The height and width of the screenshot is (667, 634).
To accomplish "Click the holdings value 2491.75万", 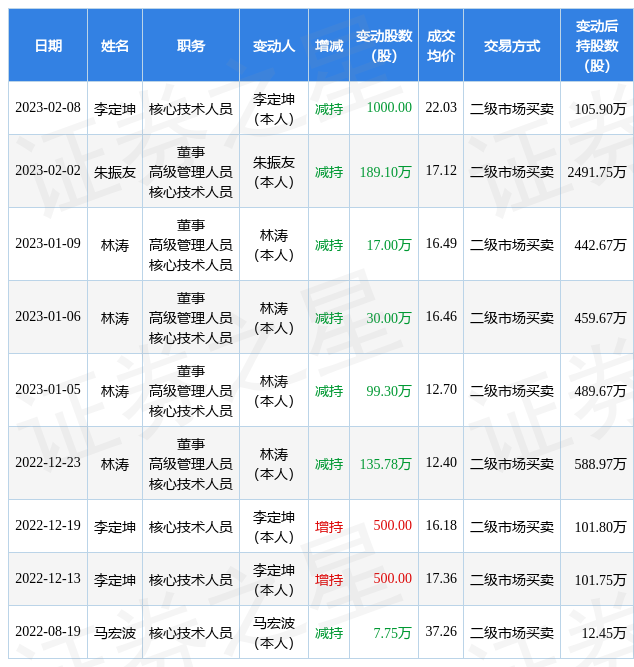I will [x=597, y=172].
